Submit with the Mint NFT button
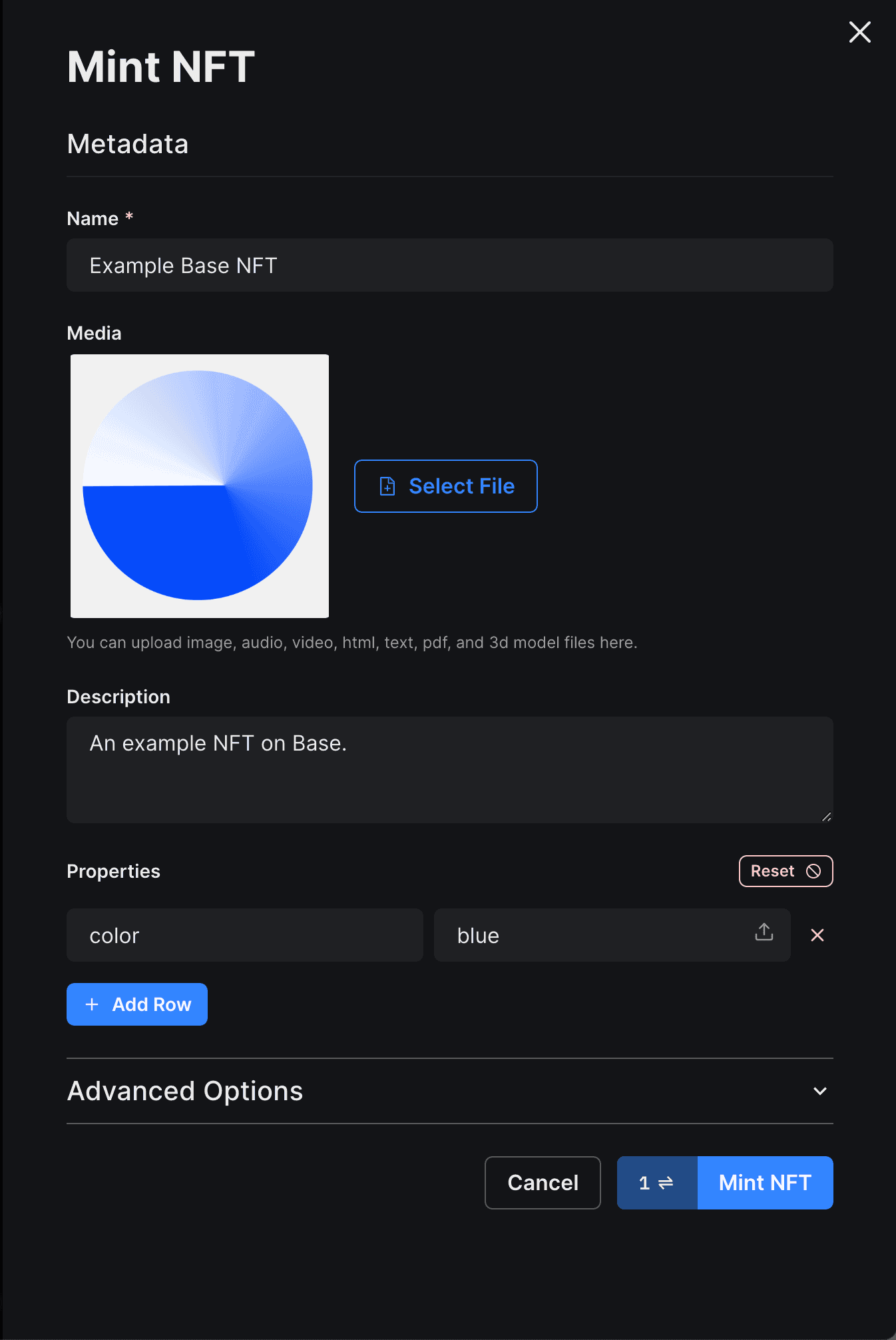The image size is (896, 1340). 765,1183
